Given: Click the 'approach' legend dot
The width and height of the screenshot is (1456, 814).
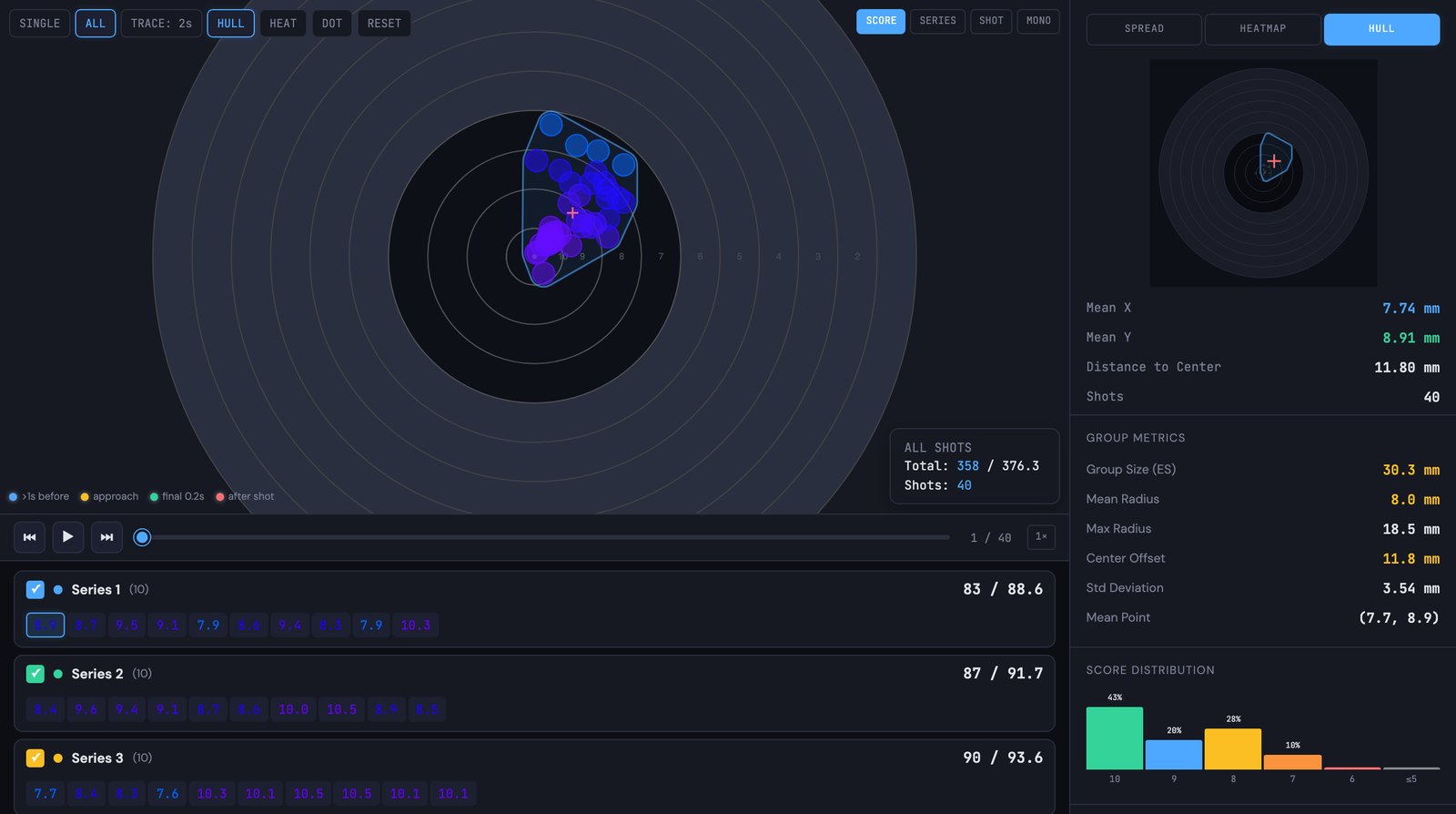Looking at the screenshot, I should tap(85, 497).
